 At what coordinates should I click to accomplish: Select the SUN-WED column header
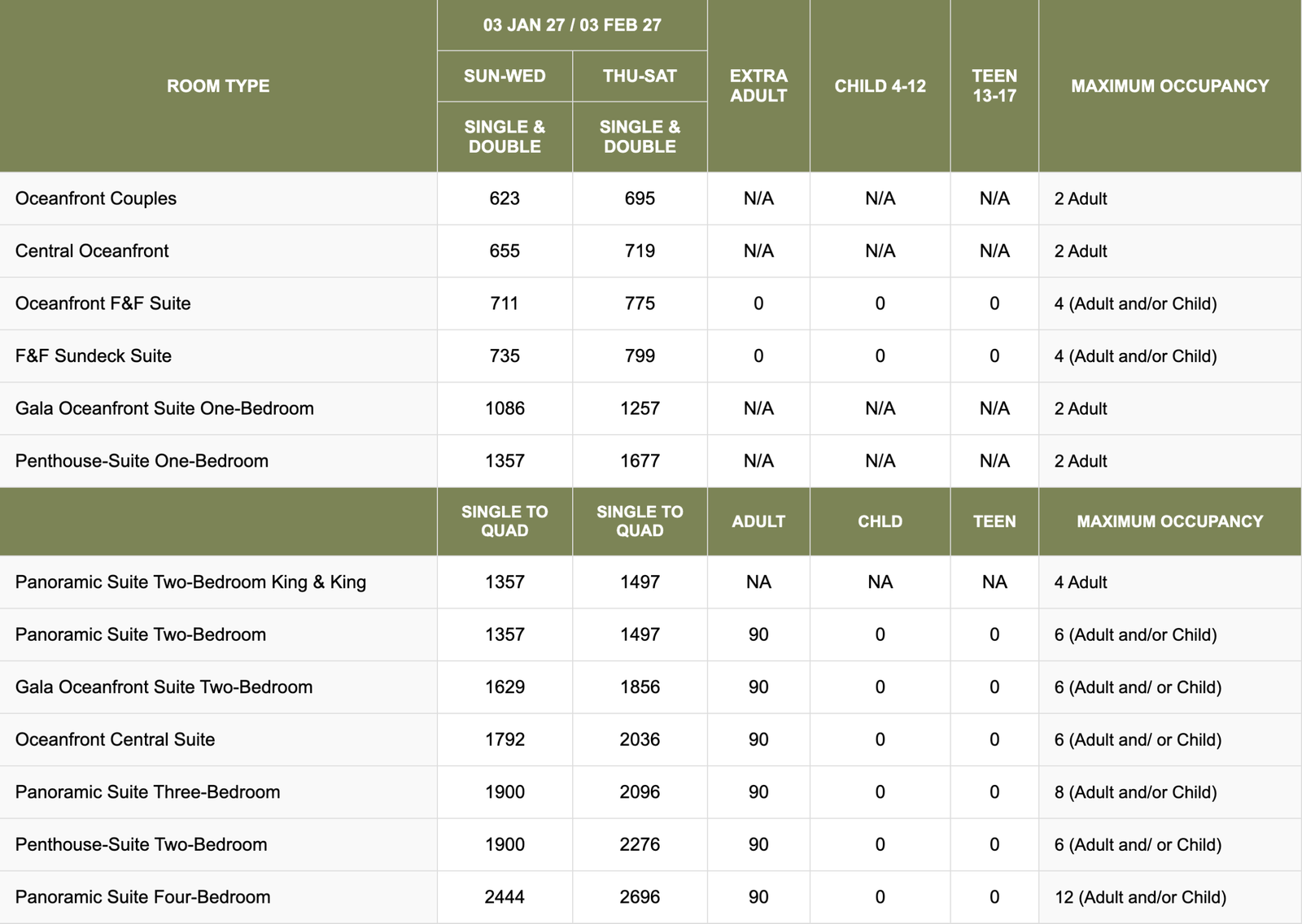tap(505, 76)
